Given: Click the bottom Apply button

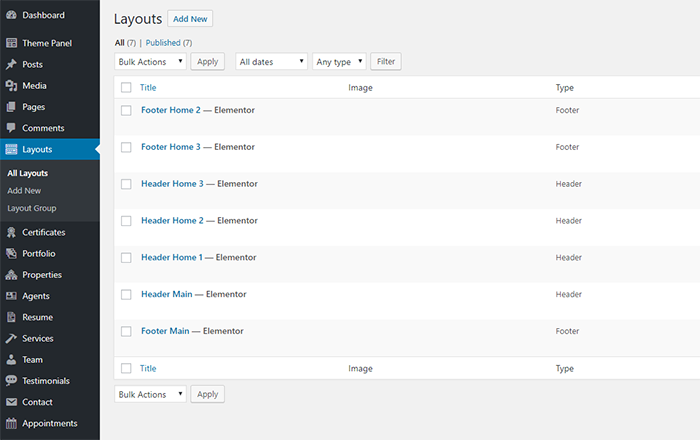Looking at the screenshot, I should tap(208, 394).
